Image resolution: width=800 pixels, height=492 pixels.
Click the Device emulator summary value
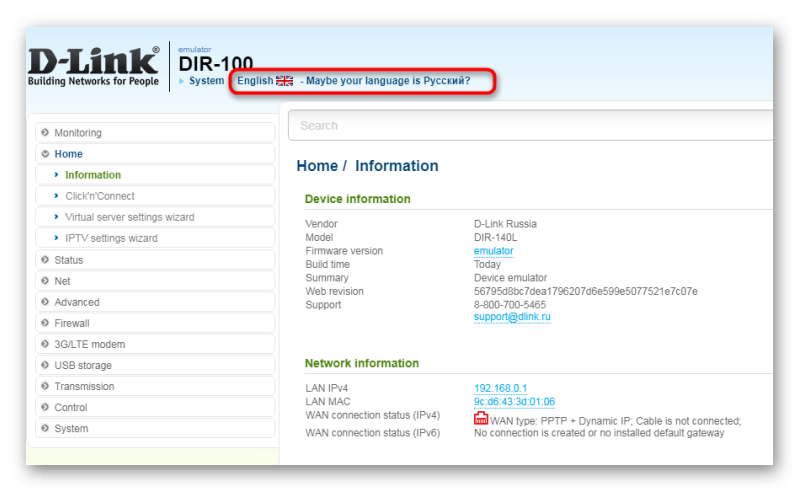coord(510,278)
